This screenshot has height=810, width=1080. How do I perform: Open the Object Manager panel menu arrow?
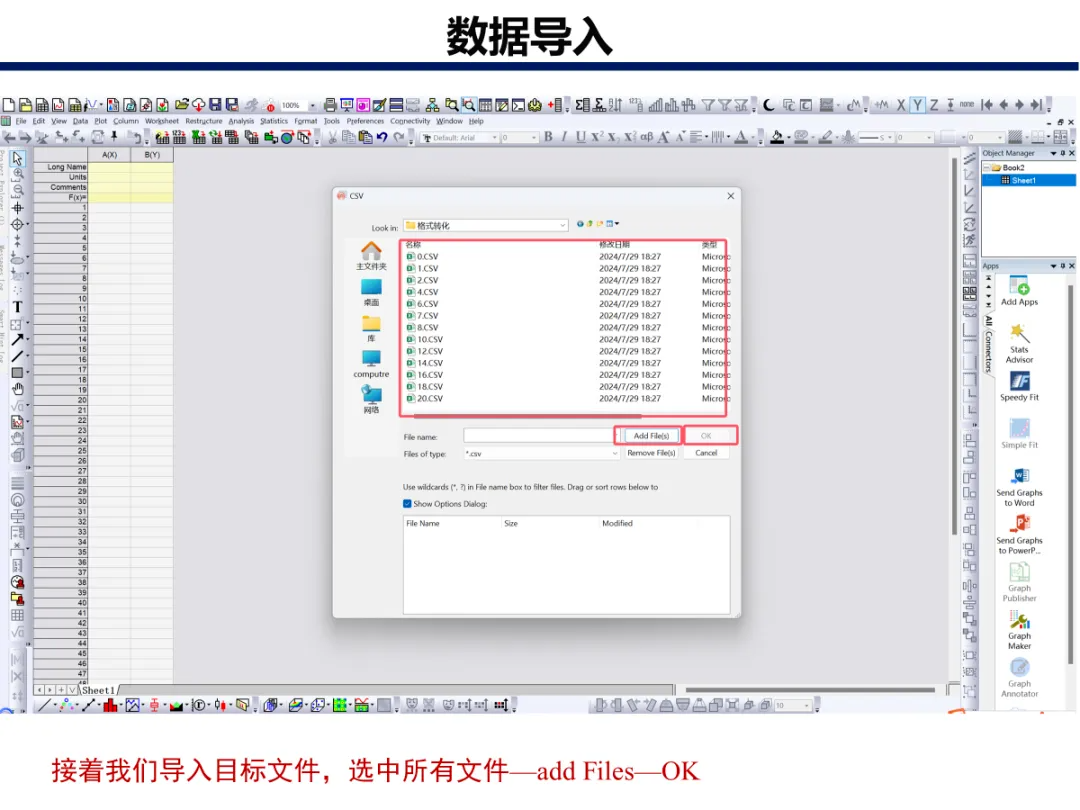(1053, 153)
